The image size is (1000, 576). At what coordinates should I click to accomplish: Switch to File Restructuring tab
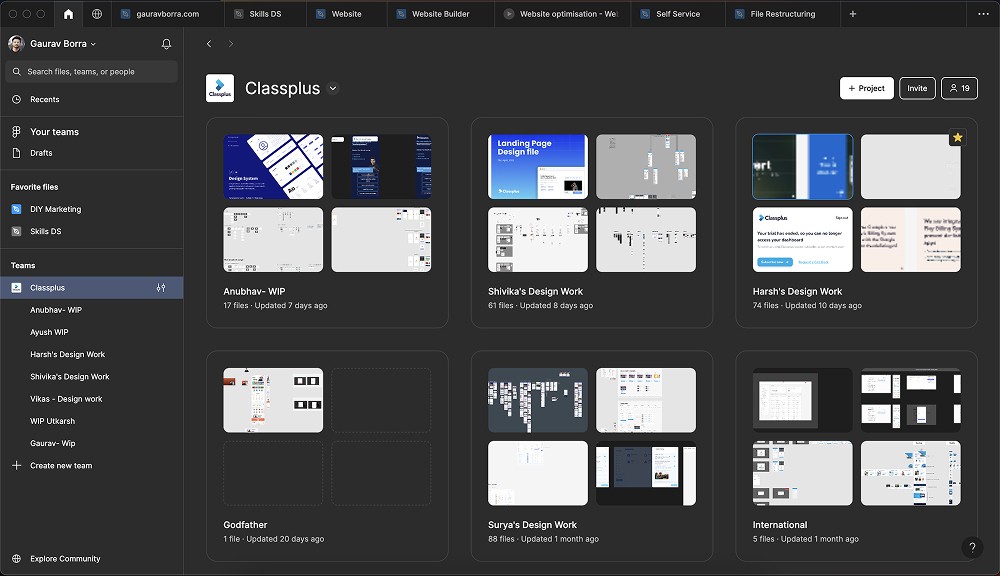783,13
